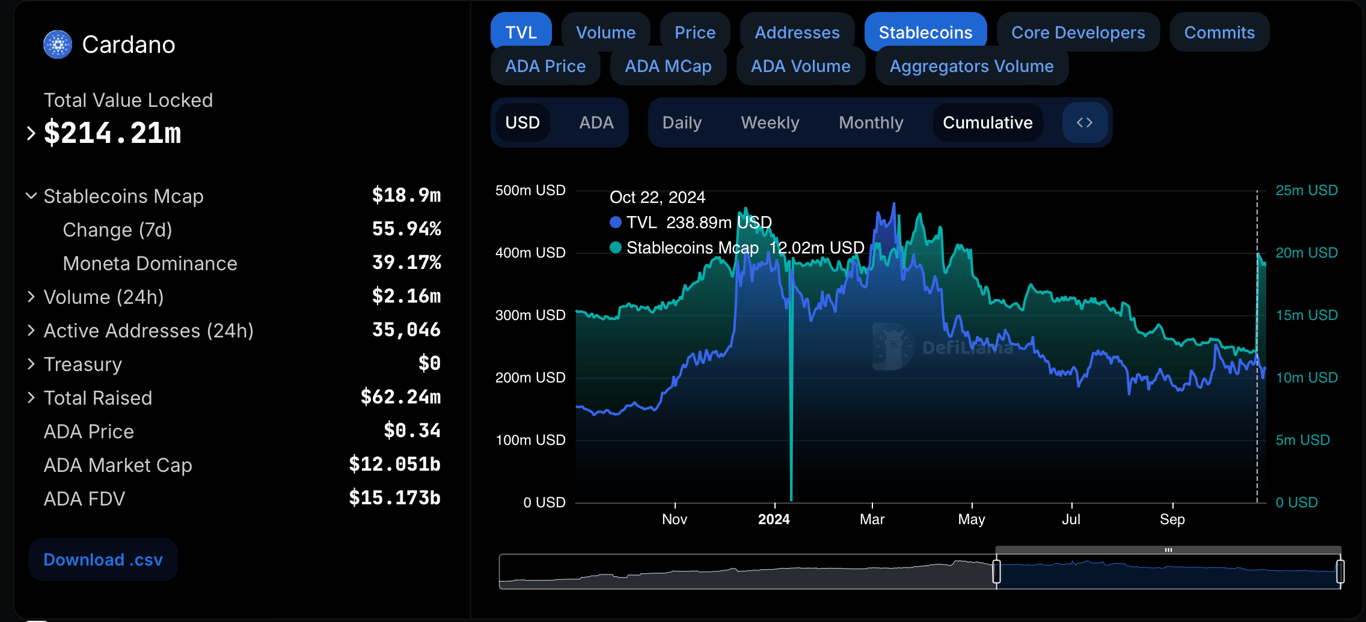Click the ADA FDV label
The height and width of the screenshot is (622, 1366).
pos(84,498)
